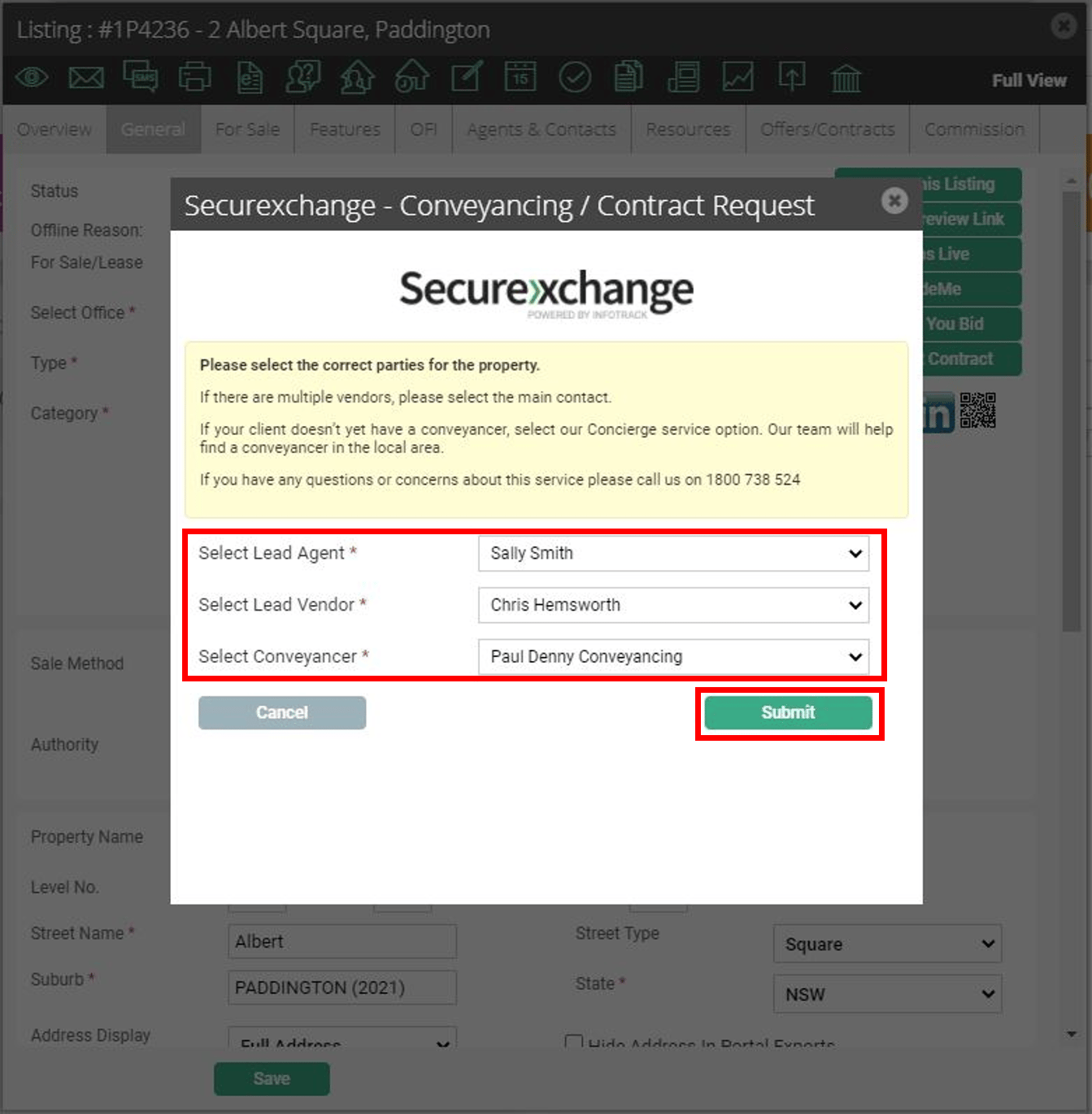Open the SMS message icon
Viewport: 1092px width, 1114px height.
point(141,76)
